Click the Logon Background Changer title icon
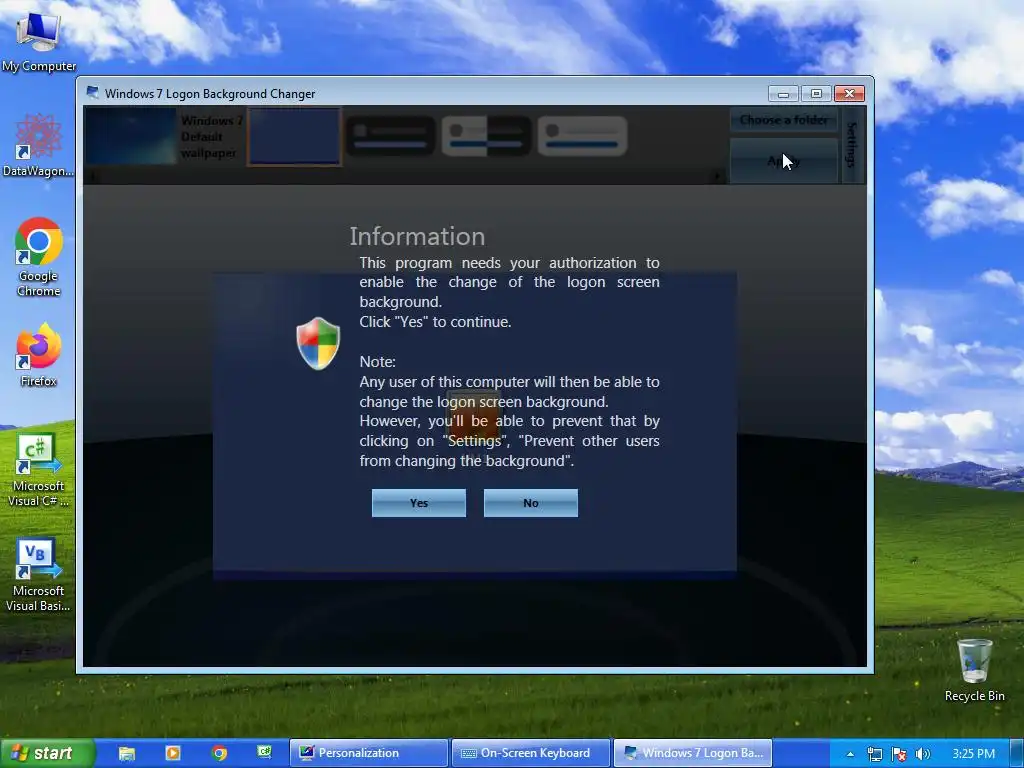The image size is (1024, 768). (93, 93)
